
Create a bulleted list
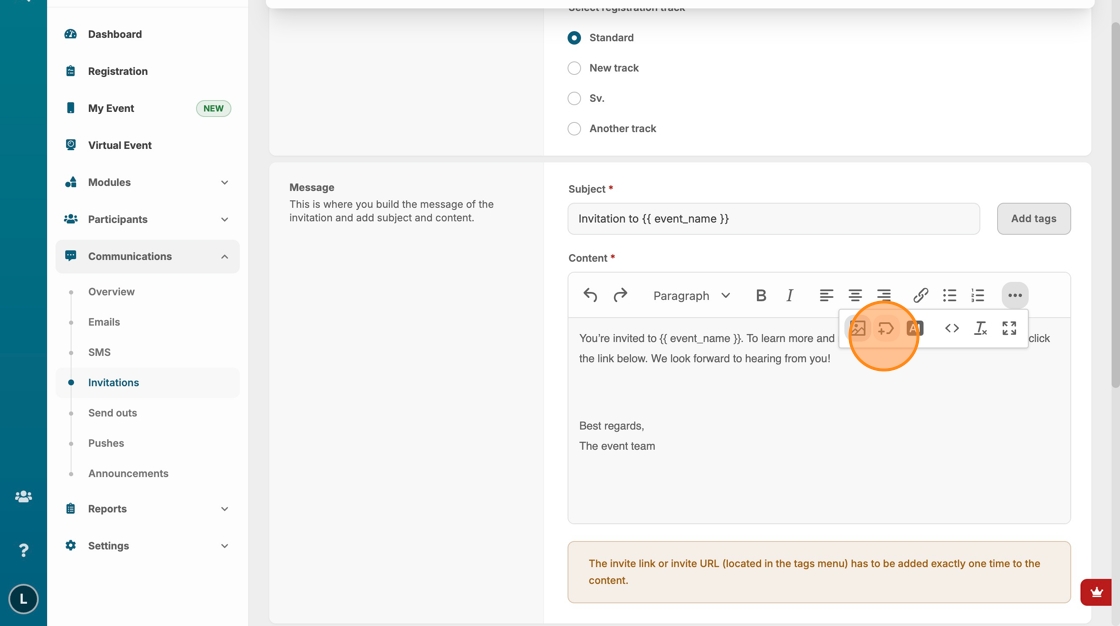[949, 296]
